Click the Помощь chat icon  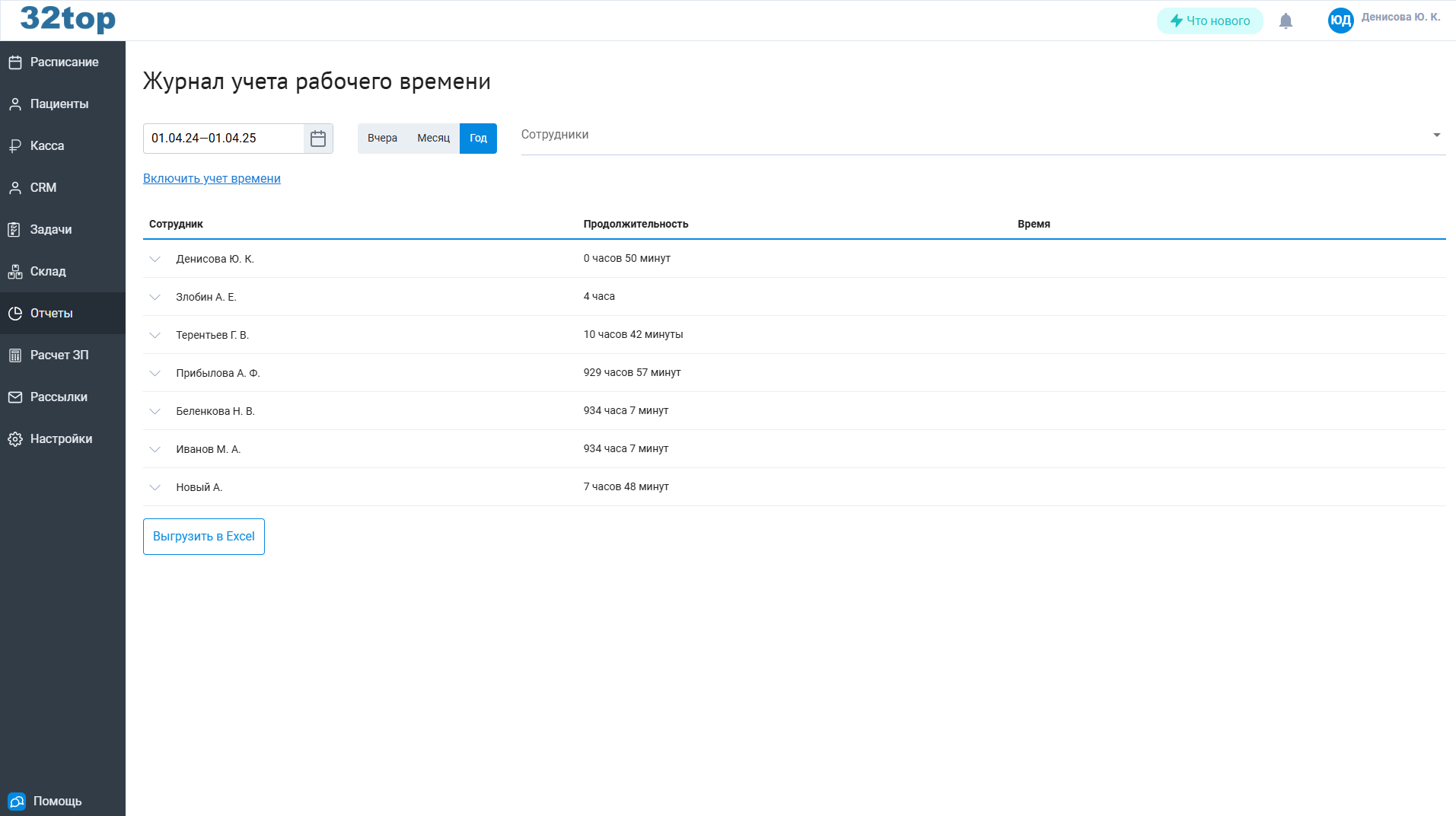pos(17,802)
